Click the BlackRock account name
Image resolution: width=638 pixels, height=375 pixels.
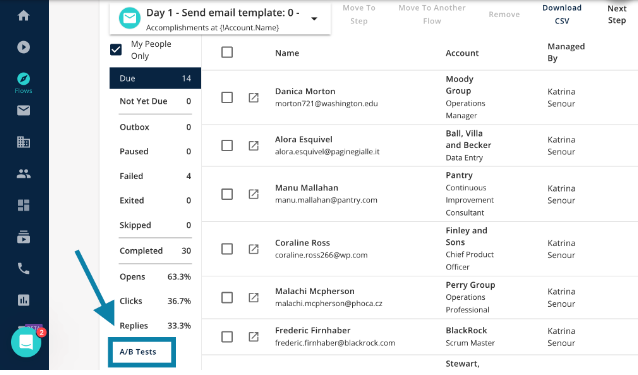[x=466, y=330]
